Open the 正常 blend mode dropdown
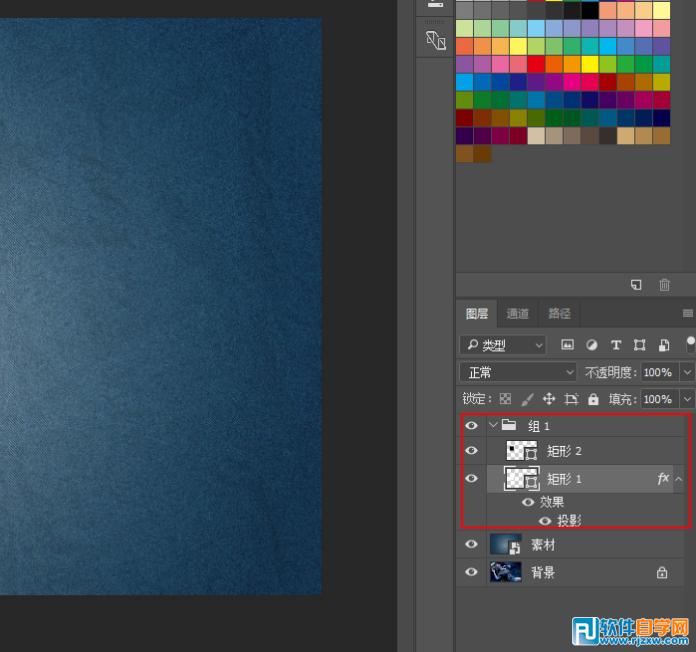Viewport: 696px width, 652px height. 517,372
